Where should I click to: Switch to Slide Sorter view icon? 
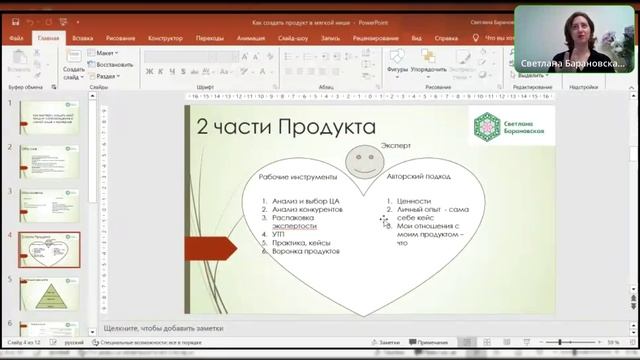pyautogui.click(x=487, y=342)
